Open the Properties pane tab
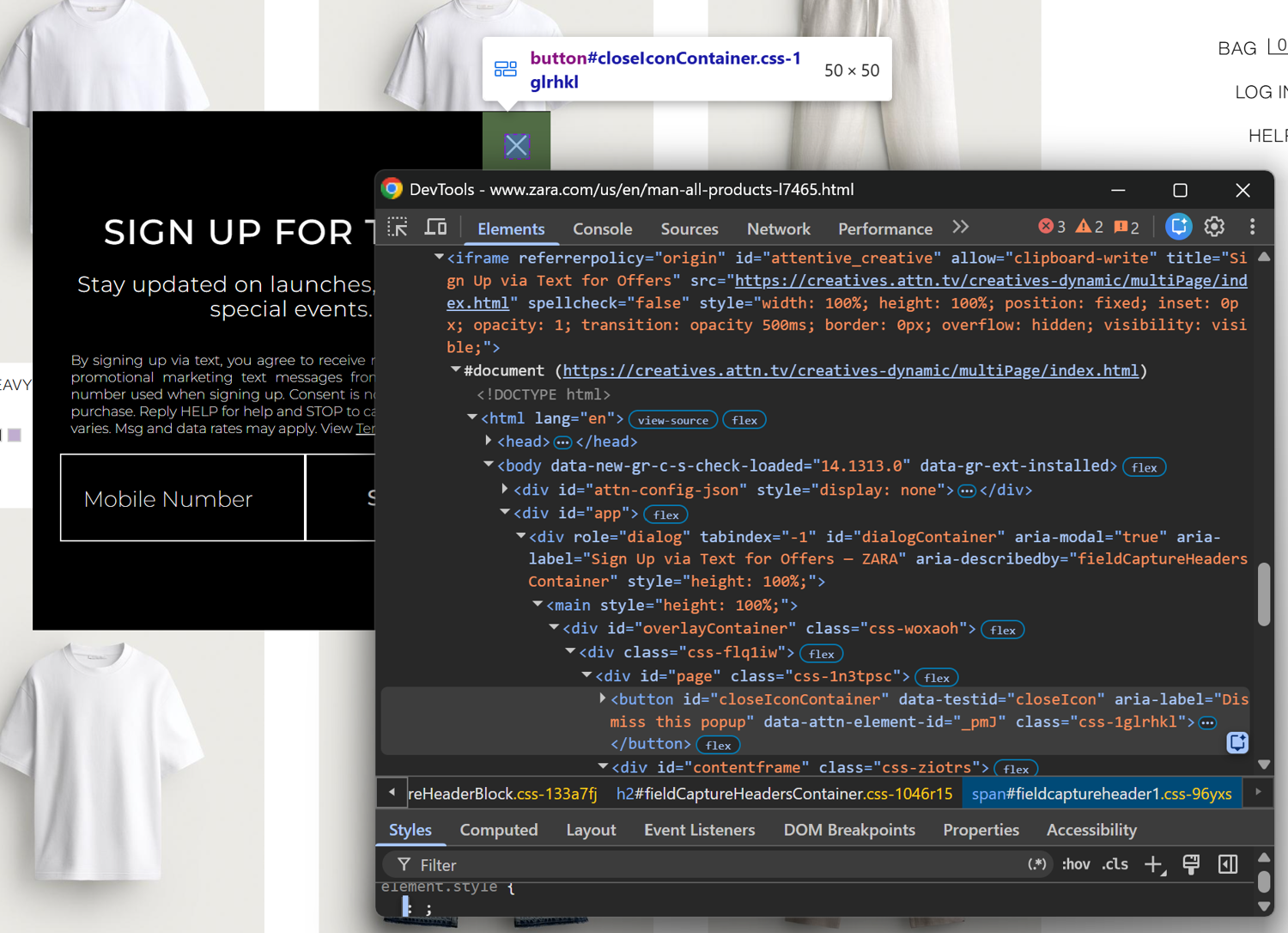The image size is (1288, 933). (981, 830)
